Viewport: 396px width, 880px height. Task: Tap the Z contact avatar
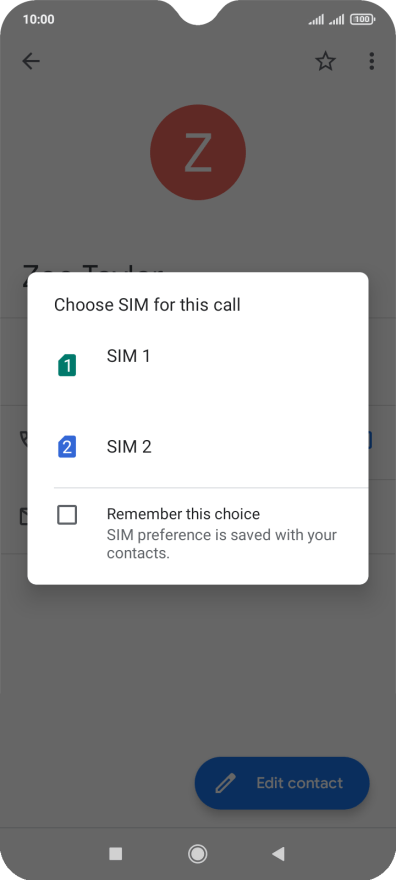point(198,152)
